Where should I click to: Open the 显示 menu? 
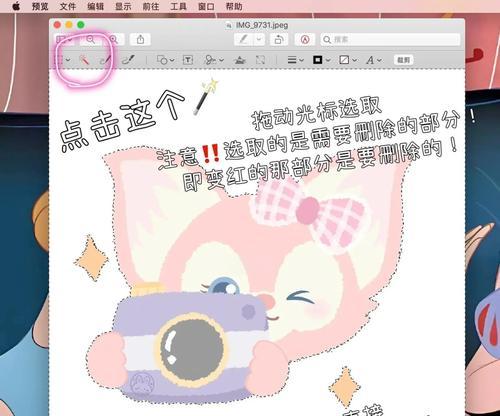tap(123, 6)
